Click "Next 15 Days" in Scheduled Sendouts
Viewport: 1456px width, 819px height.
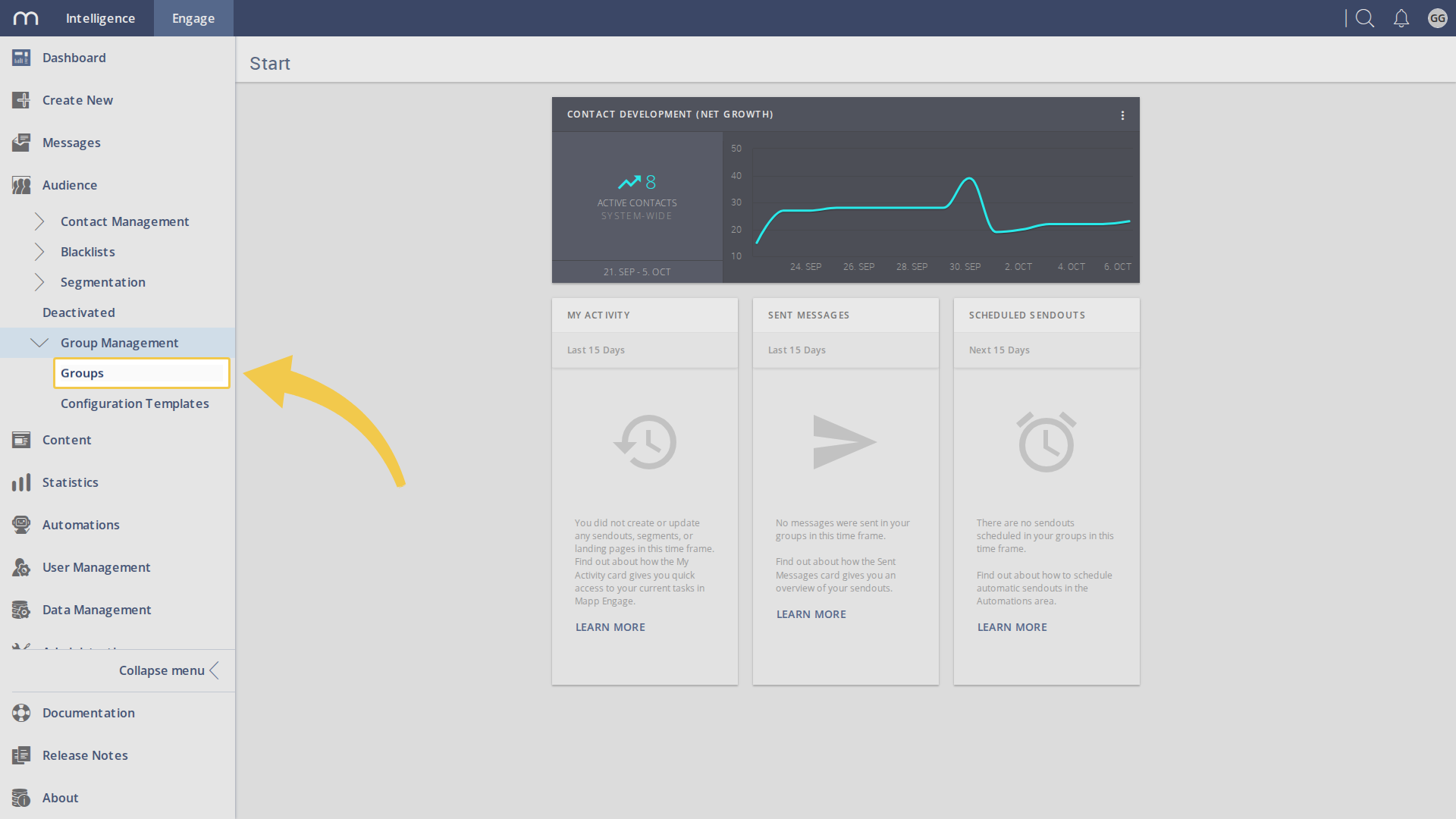[x=999, y=350]
